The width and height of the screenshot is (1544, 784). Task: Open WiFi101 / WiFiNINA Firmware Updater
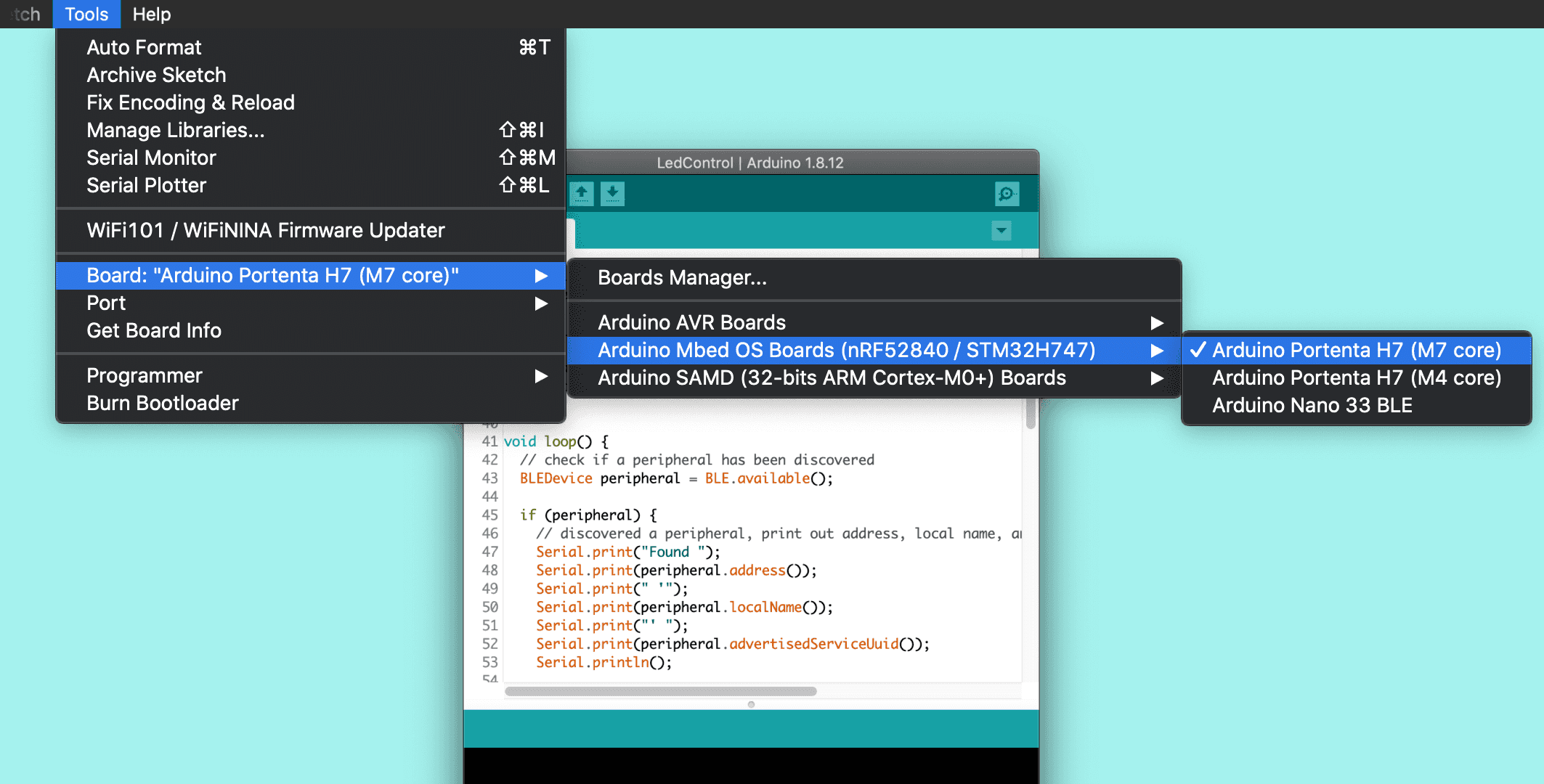coord(265,230)
